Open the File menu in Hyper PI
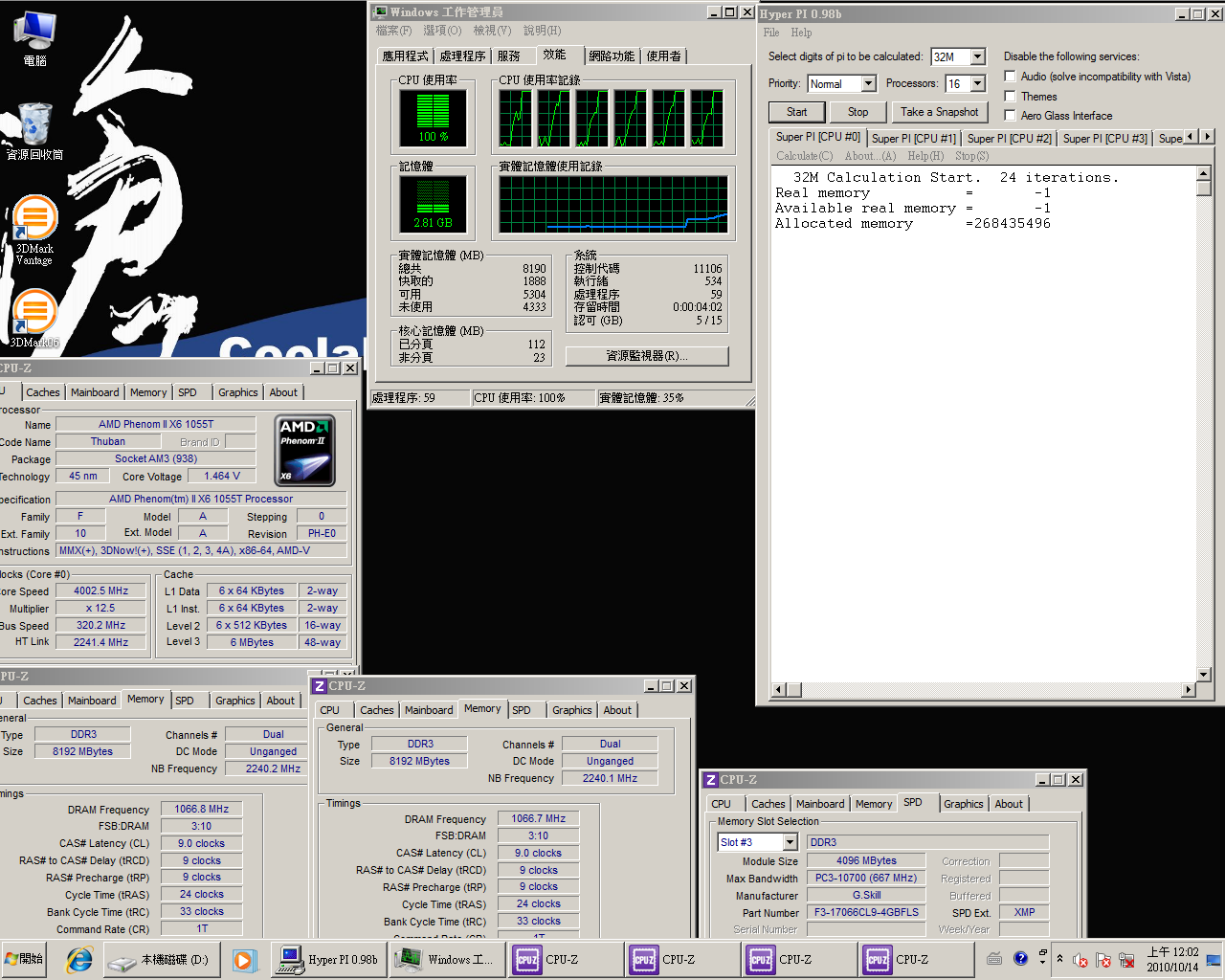The width and height of the screenshot is (1225, 980). click(771, 33)
